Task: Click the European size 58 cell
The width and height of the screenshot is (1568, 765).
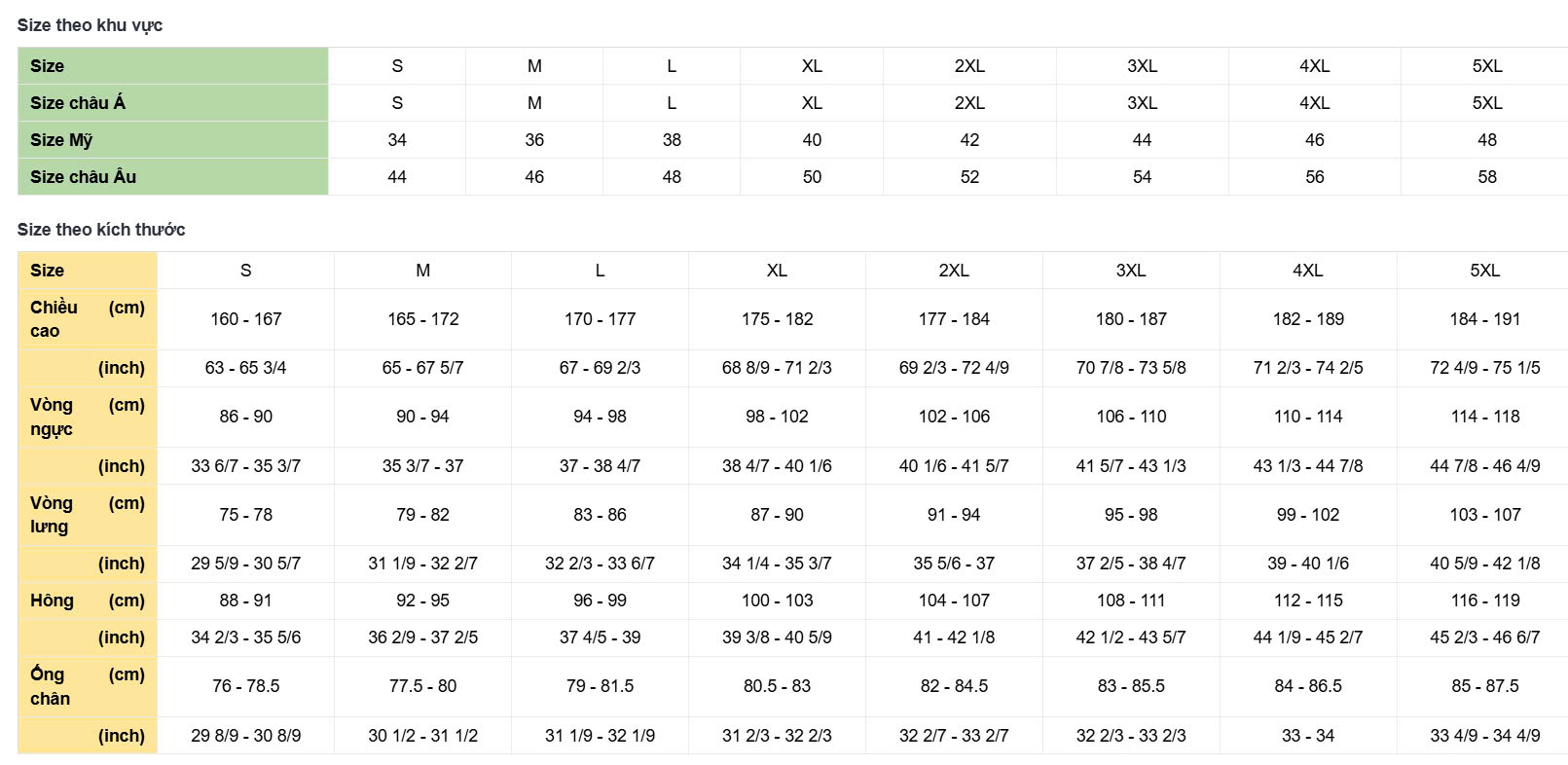Action: (x=1486, y=177)
